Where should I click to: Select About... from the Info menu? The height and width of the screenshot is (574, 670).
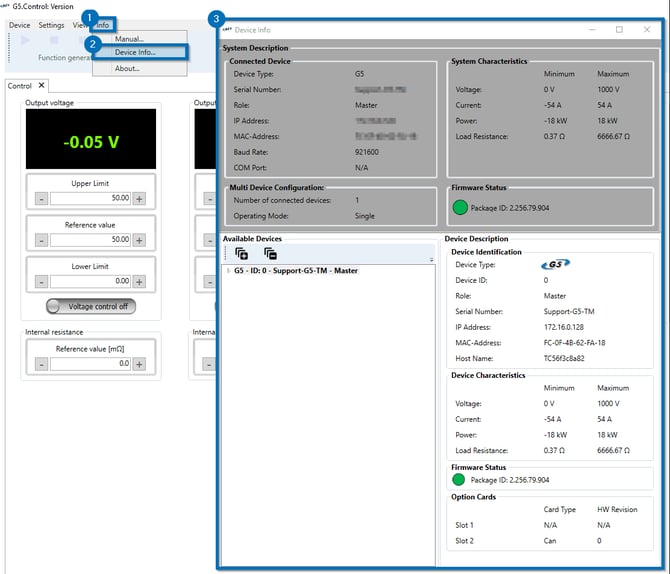pos(127,68)
